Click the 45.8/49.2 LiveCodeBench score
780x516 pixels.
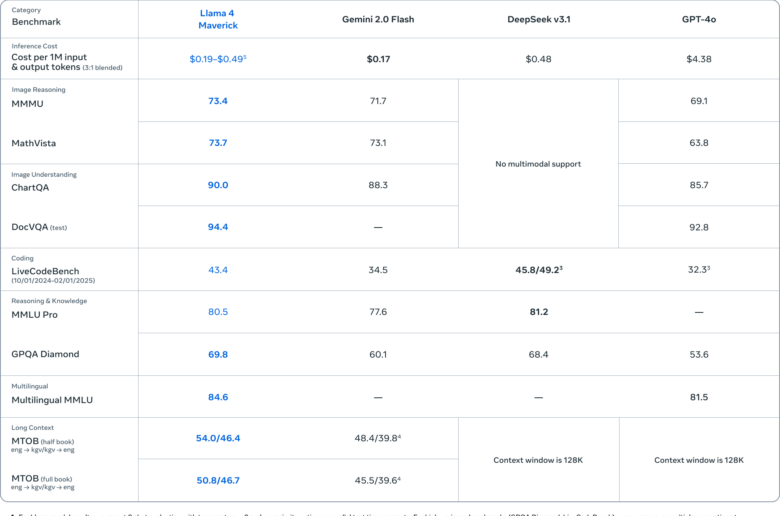pyautogui.click(x=539, y=270)
